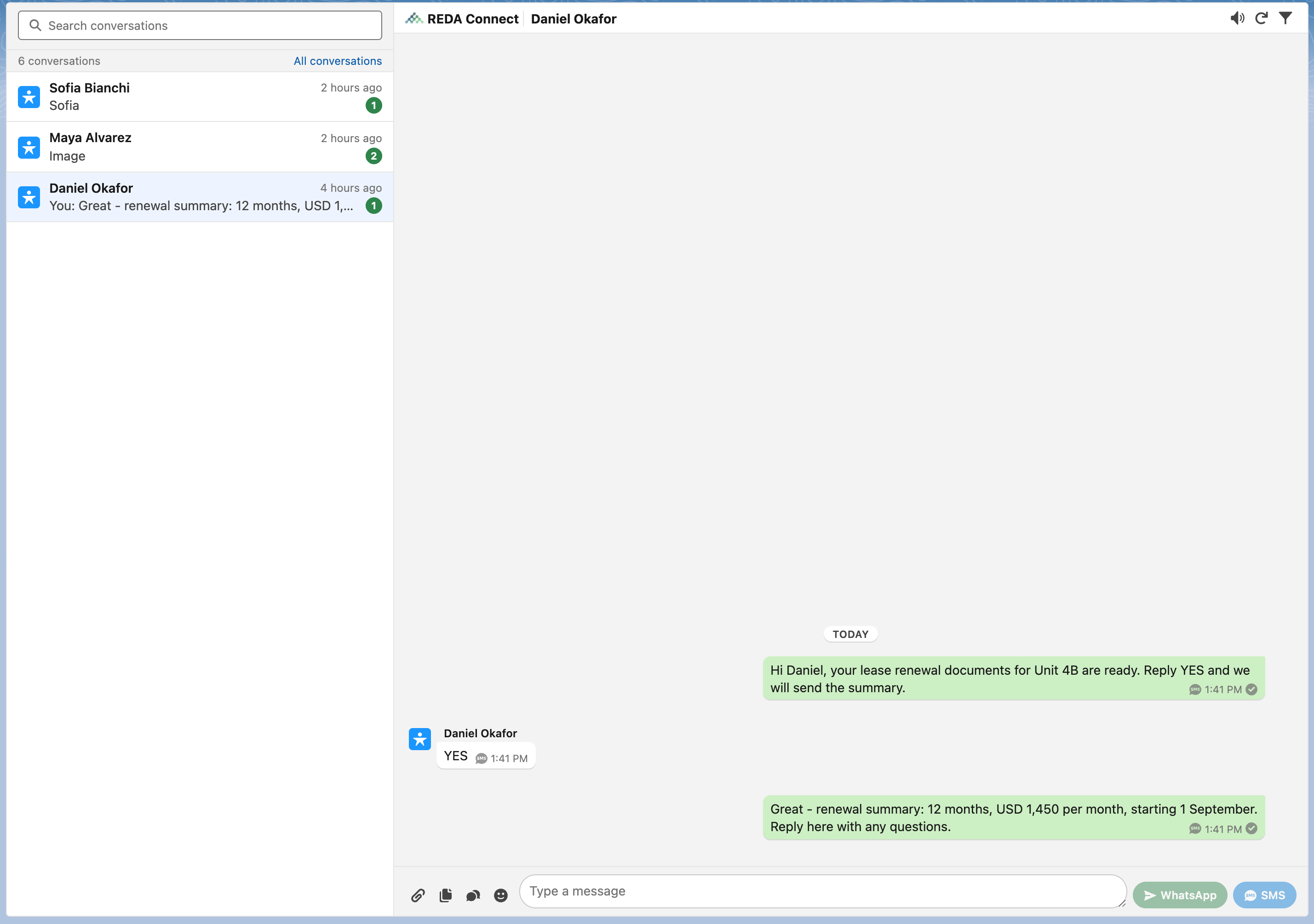This screenshot has height=924, width=1314.
Task: Toggle the sound notifications speaker icon
Action: point(1237,18)
